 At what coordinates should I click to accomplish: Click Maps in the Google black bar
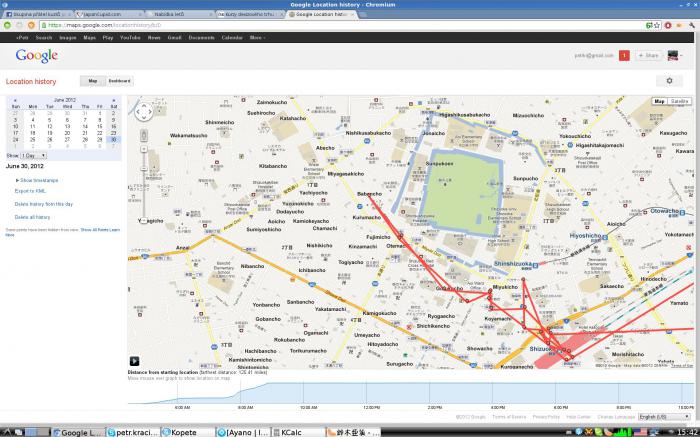pyautogui.click(x=89, y=37)
